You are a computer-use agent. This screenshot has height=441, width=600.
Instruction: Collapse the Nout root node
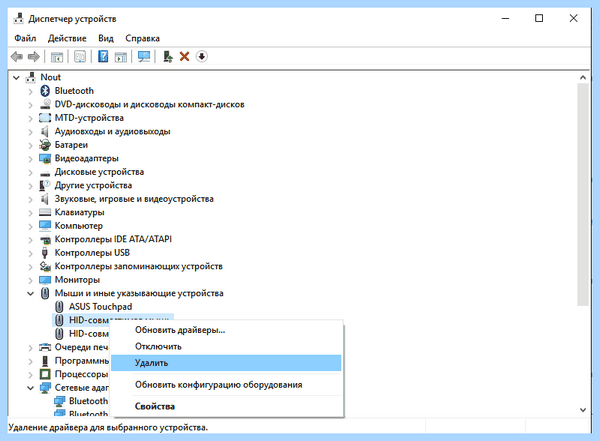click(x=16, y=78)
